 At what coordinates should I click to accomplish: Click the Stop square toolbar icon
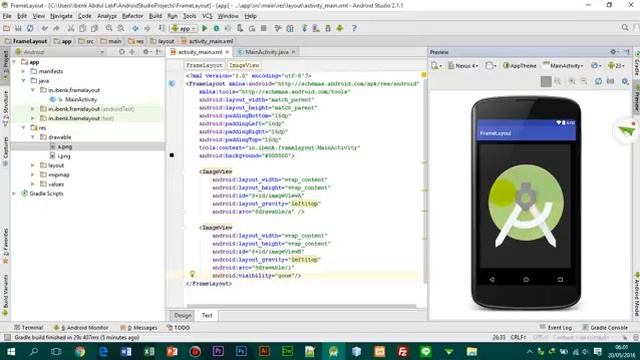[264, 28]
